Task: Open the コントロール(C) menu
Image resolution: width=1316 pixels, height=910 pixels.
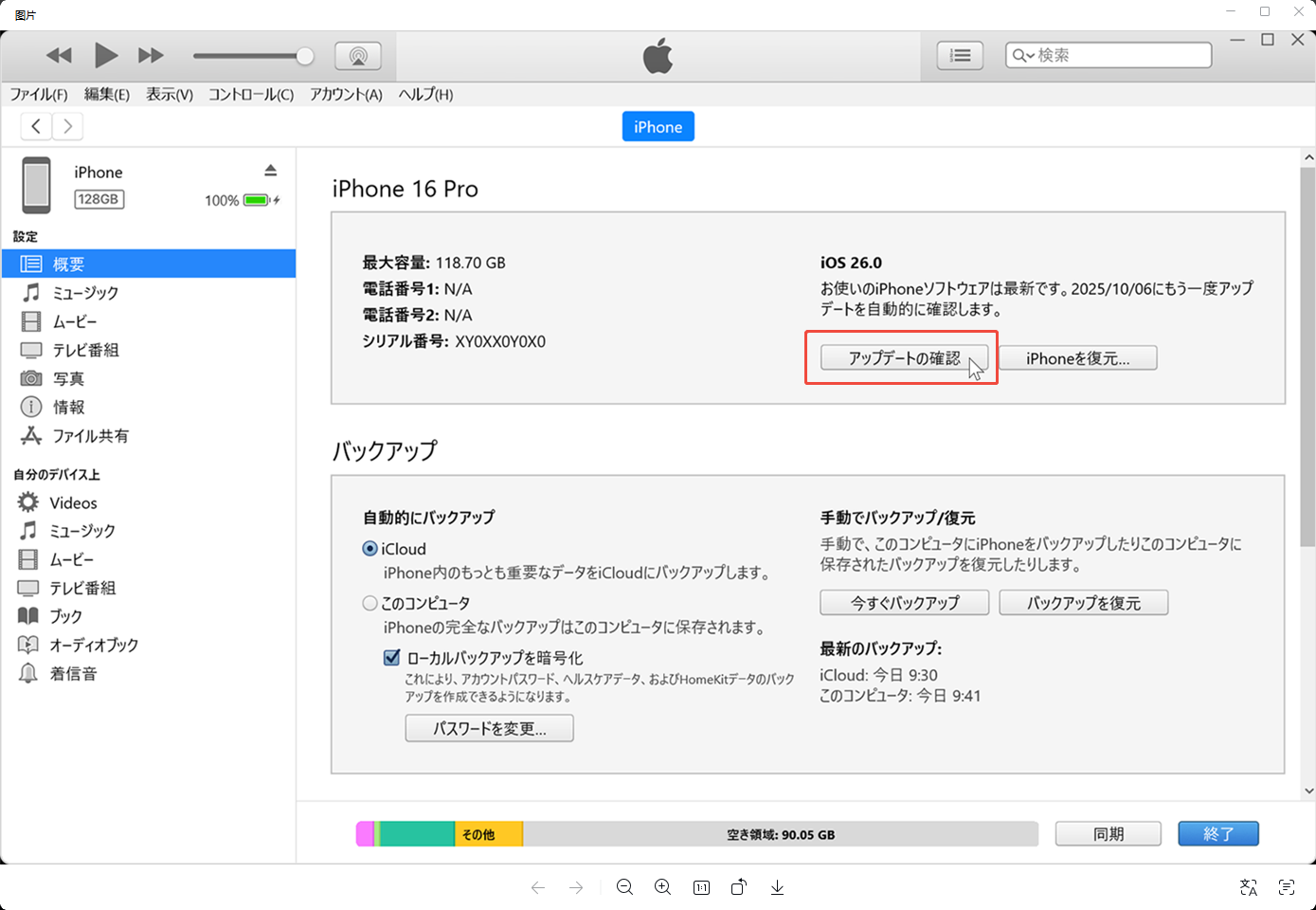Action: pyautogui.click(x=251, y=95)
